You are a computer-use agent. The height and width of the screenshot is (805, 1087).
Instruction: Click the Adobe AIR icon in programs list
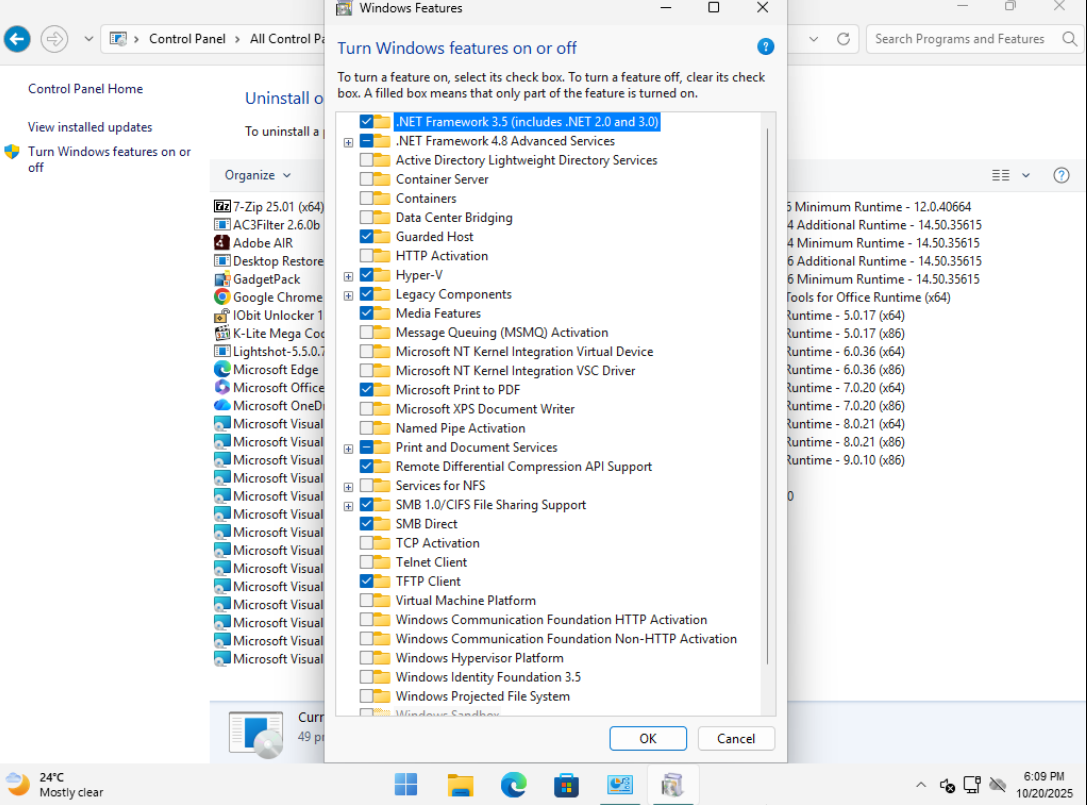222,243
